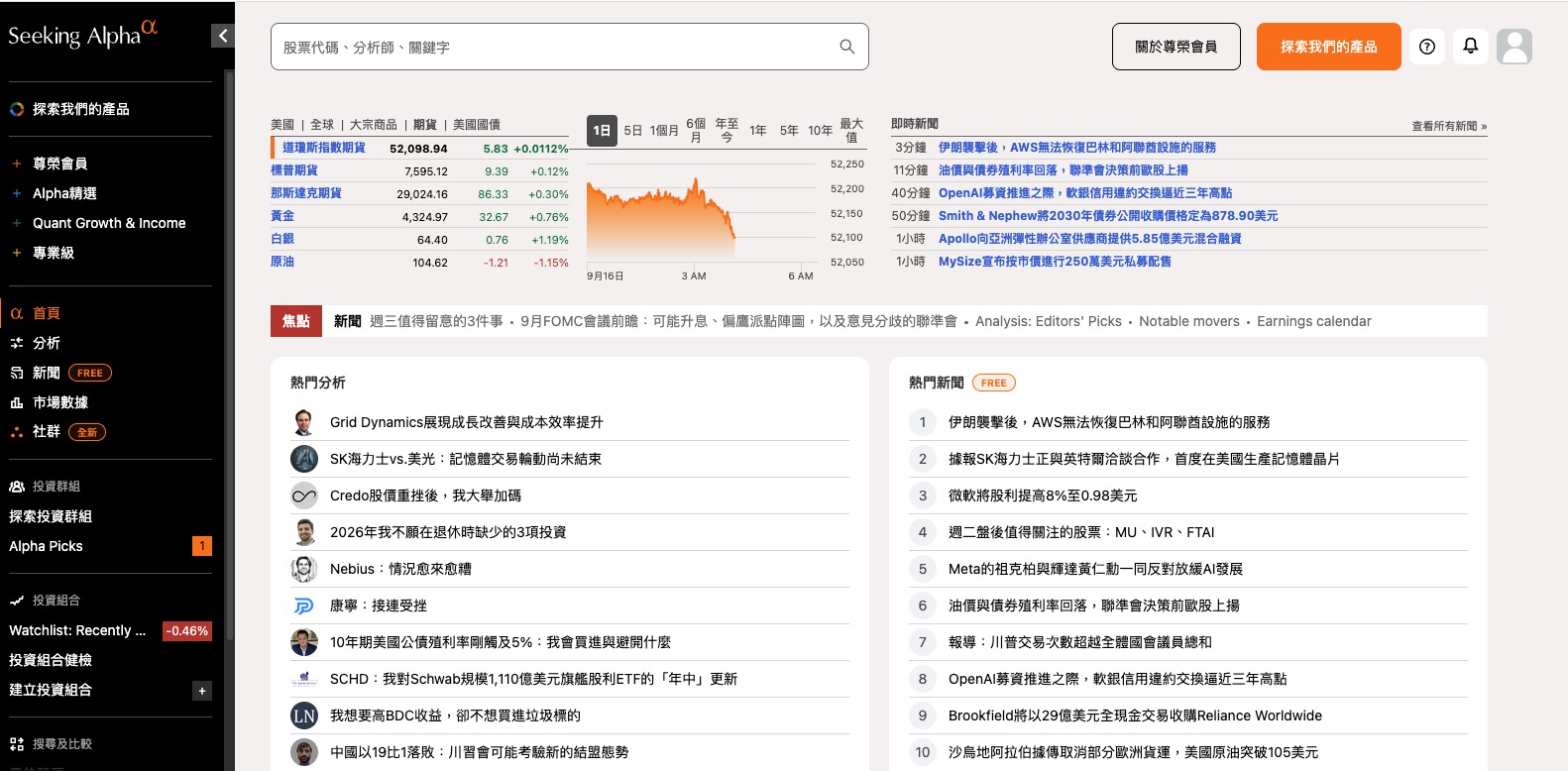
Task: Click the 新聞 feed icon in the sidebar
Action: coord(17,373)
